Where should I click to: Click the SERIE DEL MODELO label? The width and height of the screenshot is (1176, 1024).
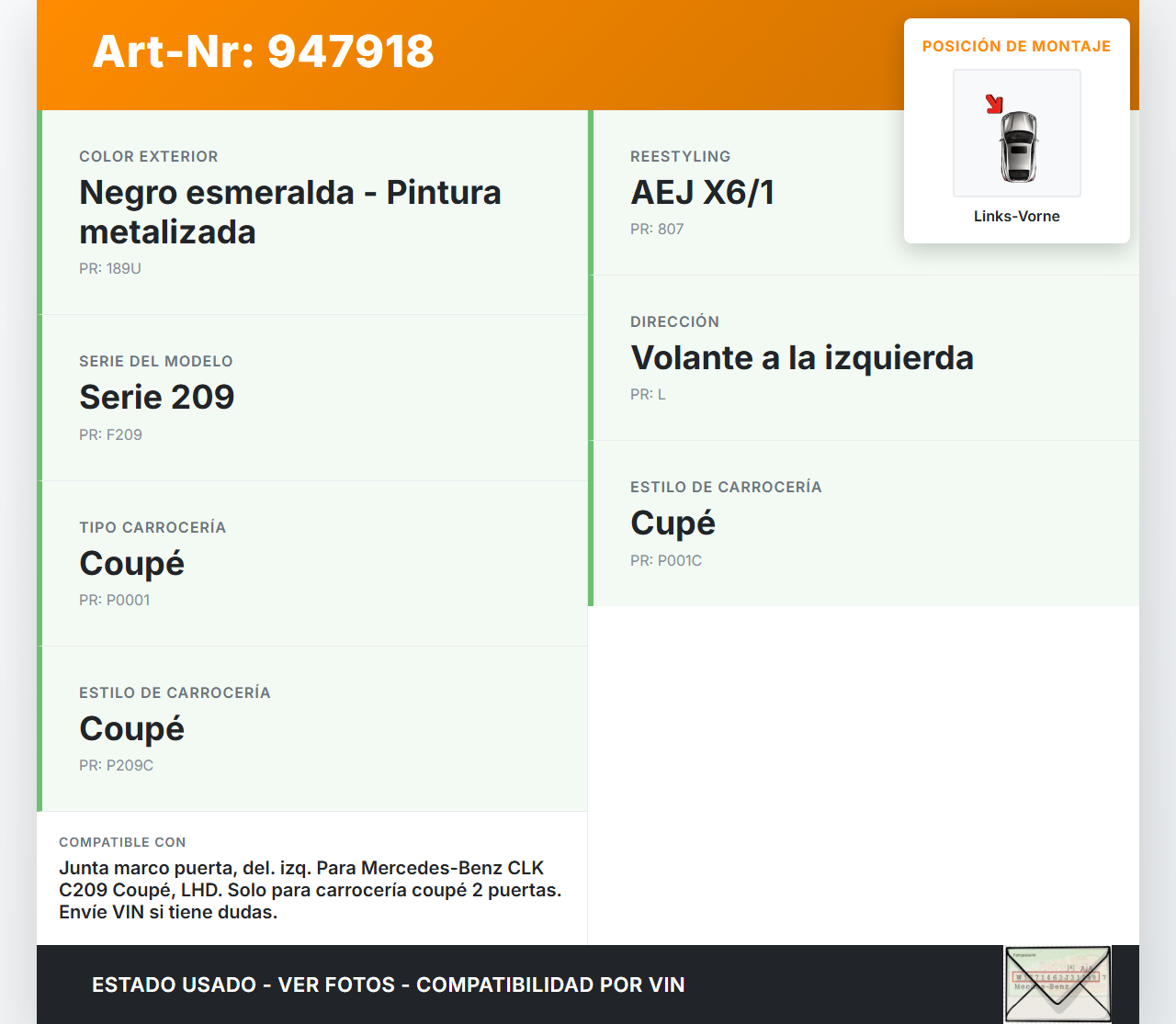click(x=156, y=362)
